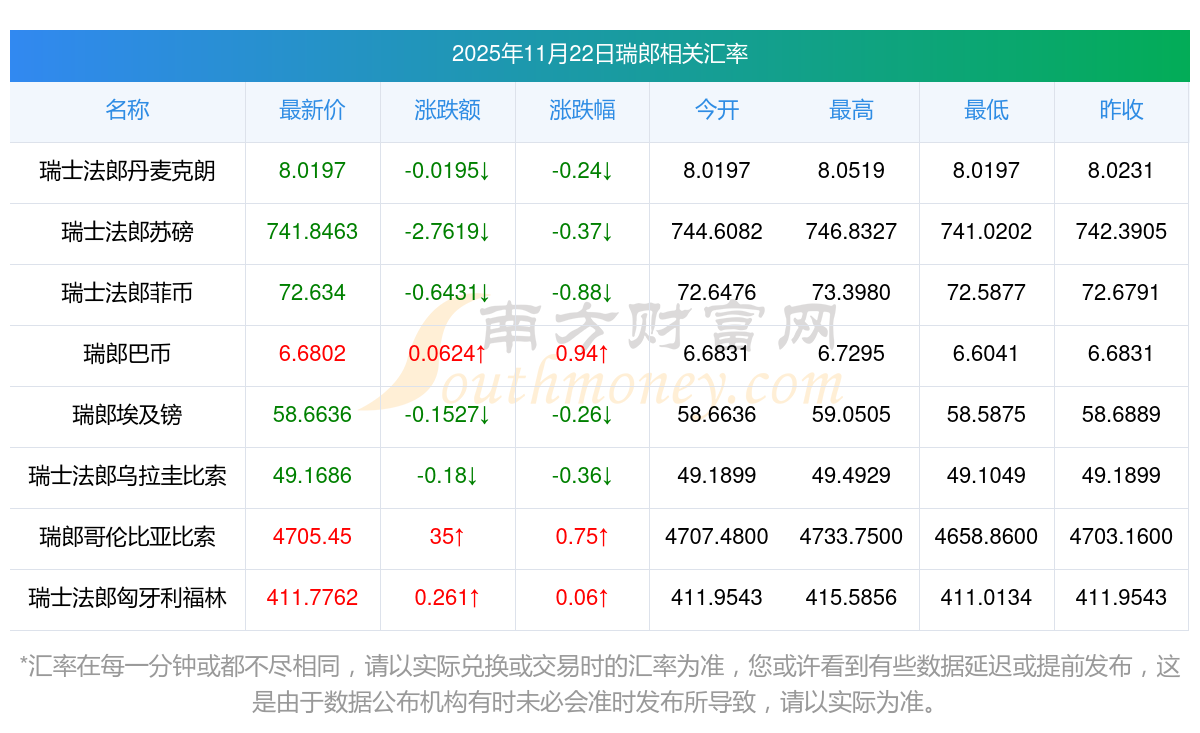Click change amount -0.0195↓

[x=447, y=171]
